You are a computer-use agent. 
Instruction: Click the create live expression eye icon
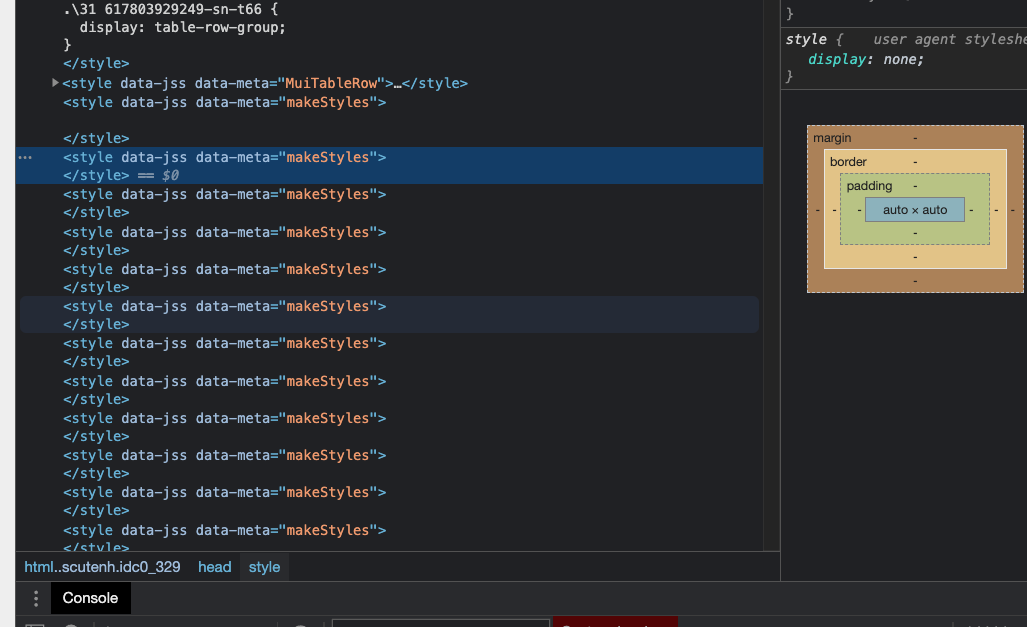[300, 624]
